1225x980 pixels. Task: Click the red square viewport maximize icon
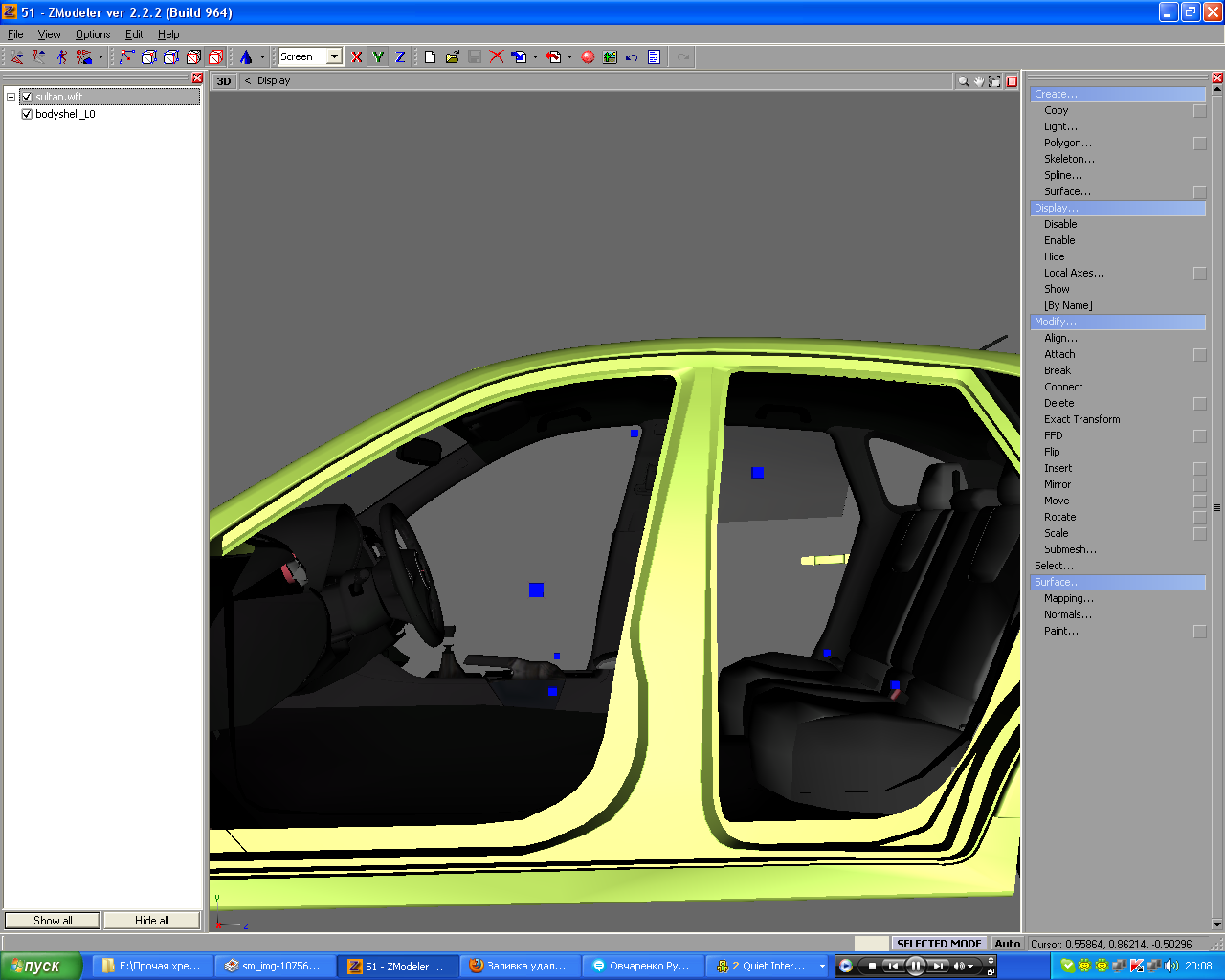pyautogui.click(x=1012, y=81)
